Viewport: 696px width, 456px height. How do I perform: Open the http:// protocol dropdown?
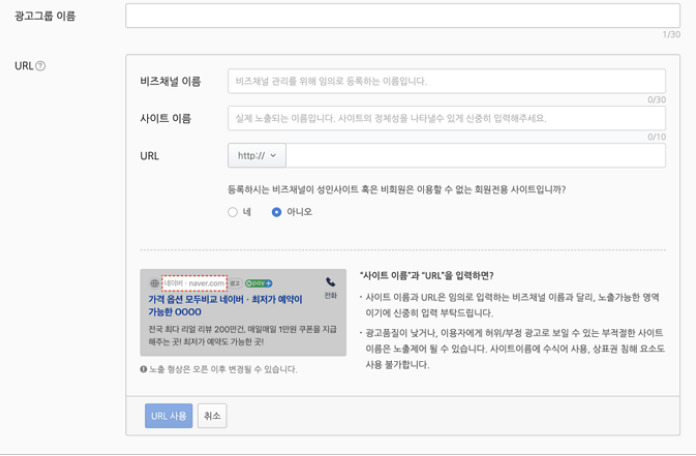[x=257, y=155]
